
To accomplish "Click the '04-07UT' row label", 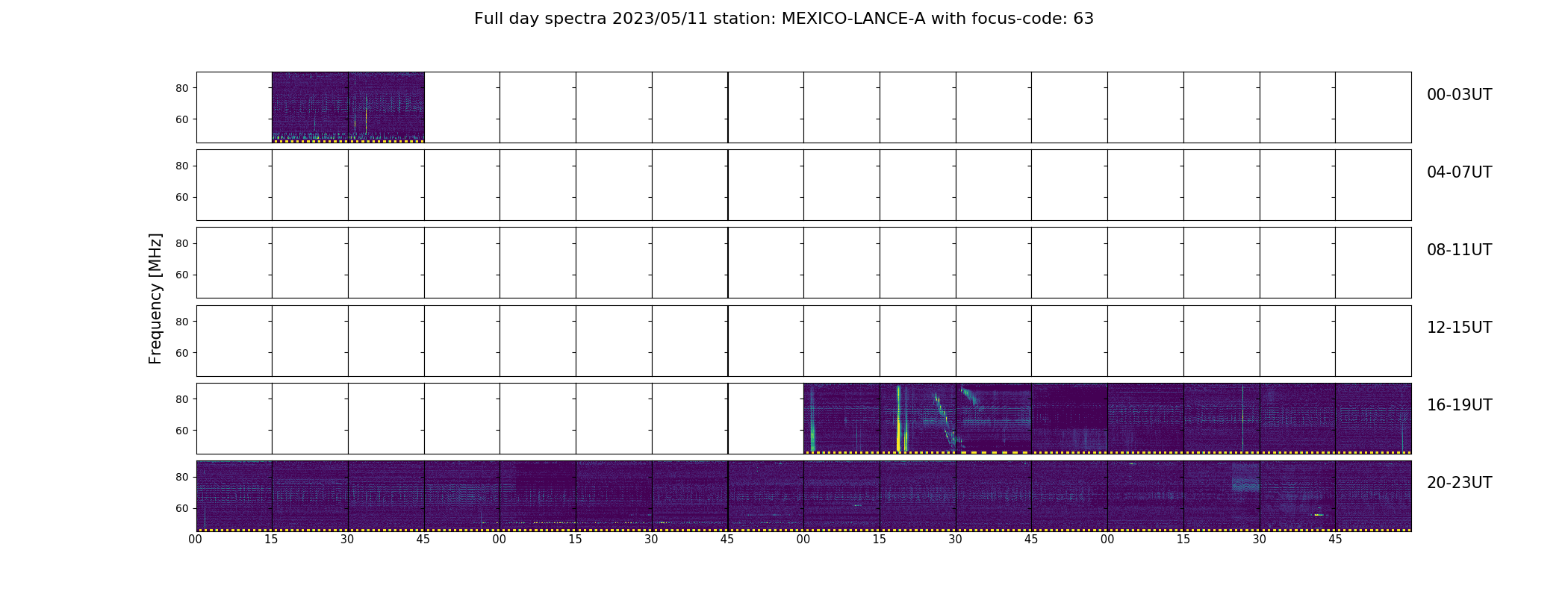I will 1459,172.
